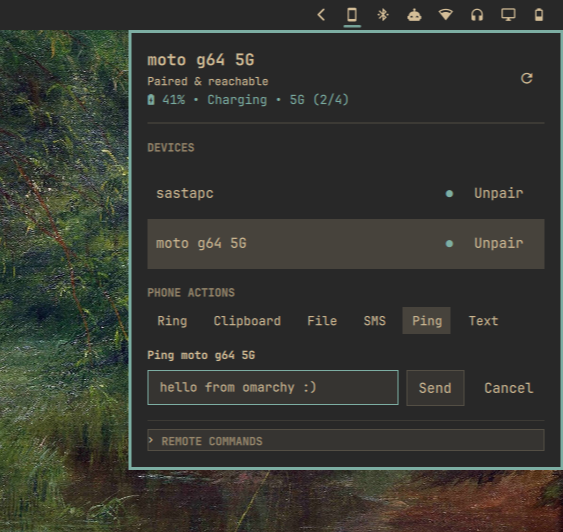Refresh device status with the reload icon
563x532 pixels.
click(527, 78)
